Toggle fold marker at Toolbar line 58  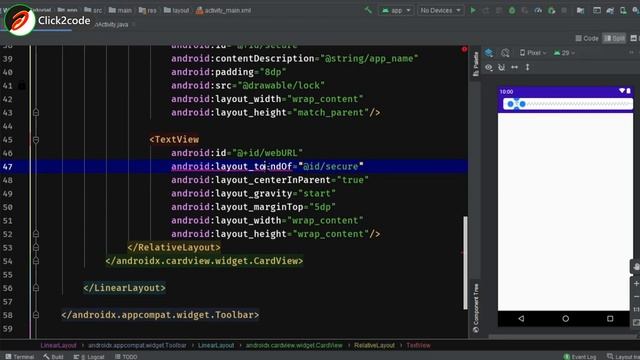(36, 315)
